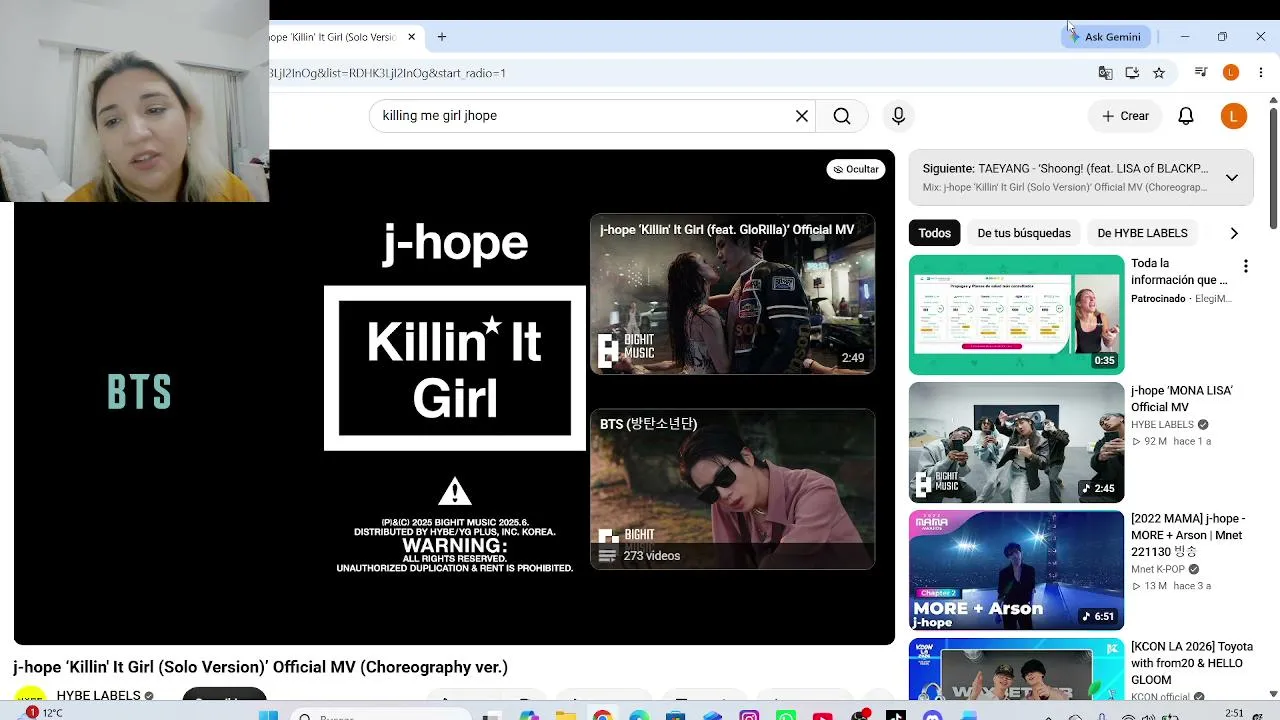1280x720 pixels.
Task: Open WhatsApp from the taskbar
Action: [786, 716]
